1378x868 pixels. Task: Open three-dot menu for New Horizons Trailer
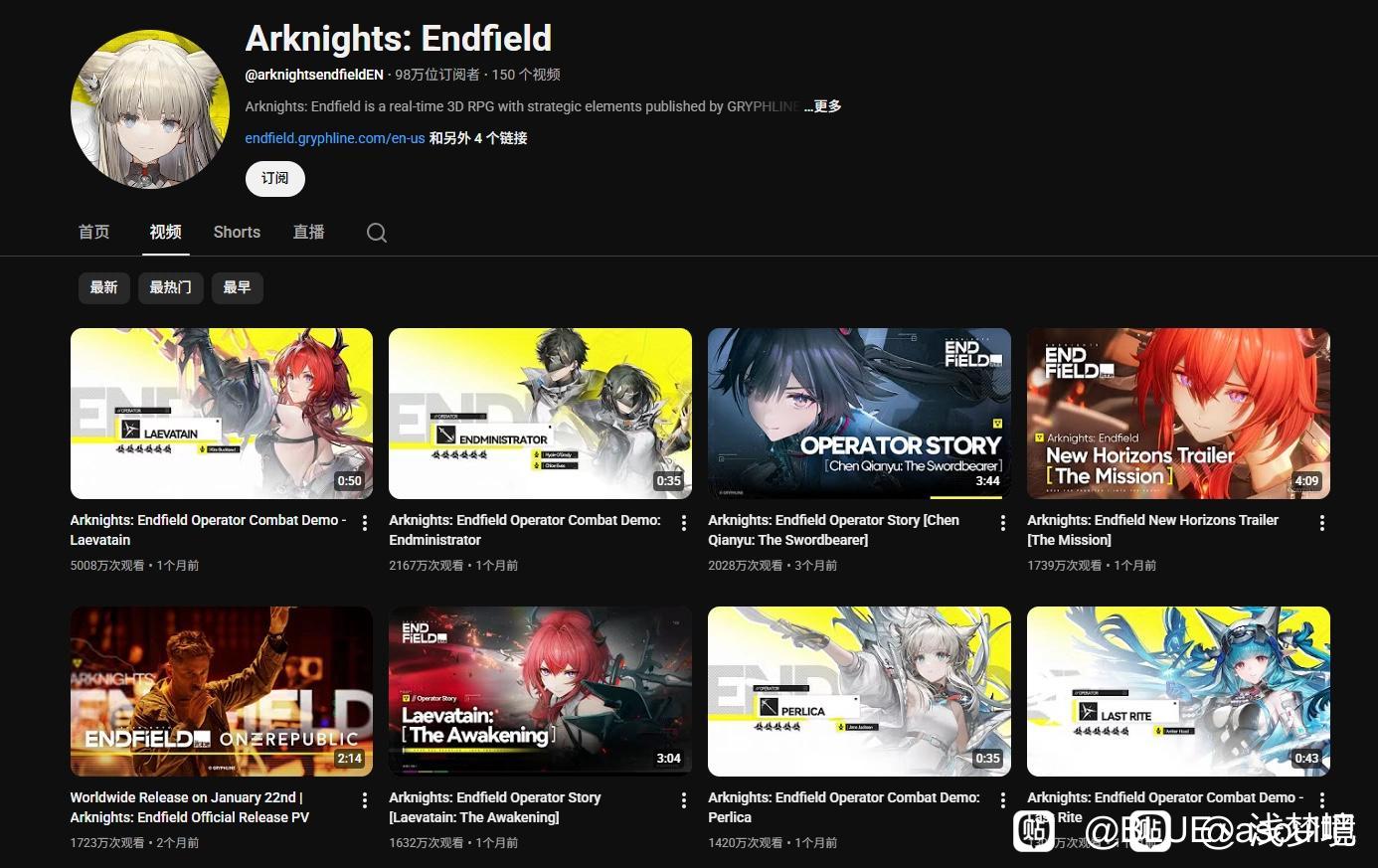click(1322, 523)
